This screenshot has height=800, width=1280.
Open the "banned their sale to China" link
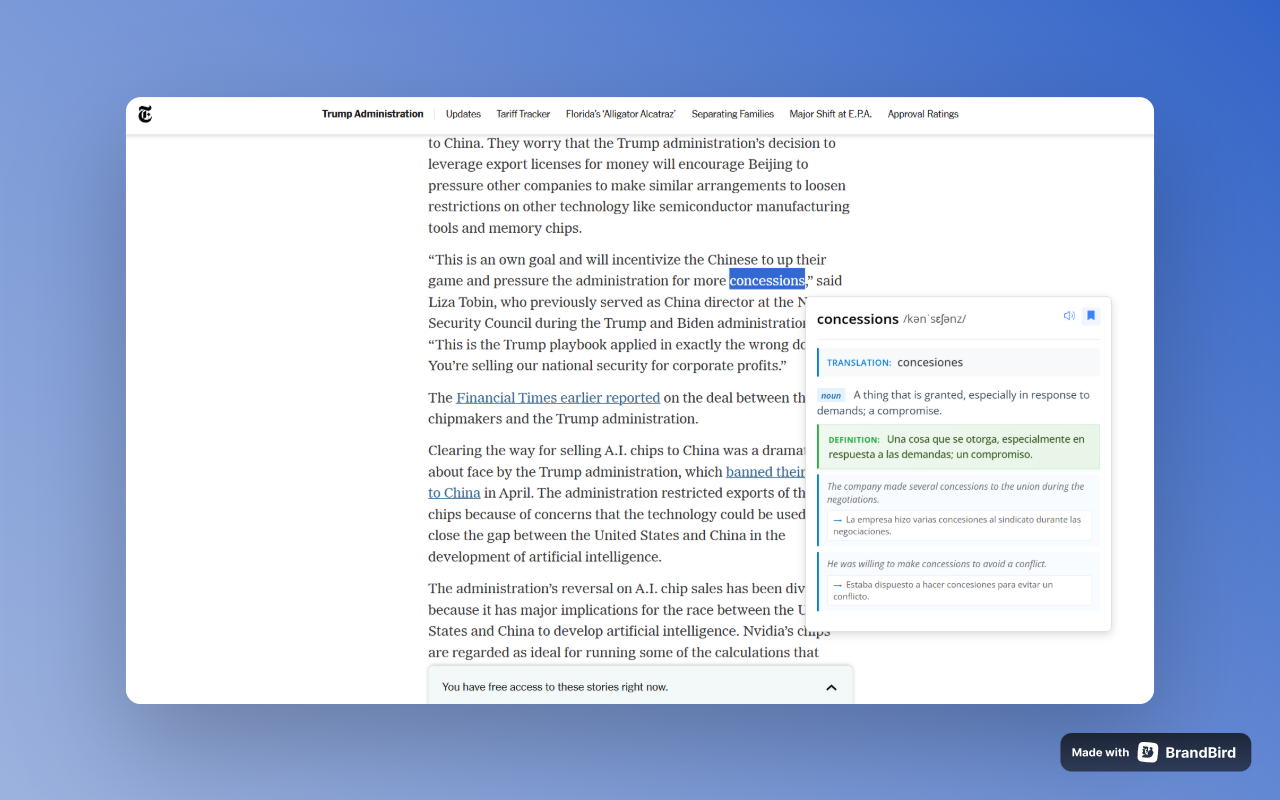(x=766, y=471)
